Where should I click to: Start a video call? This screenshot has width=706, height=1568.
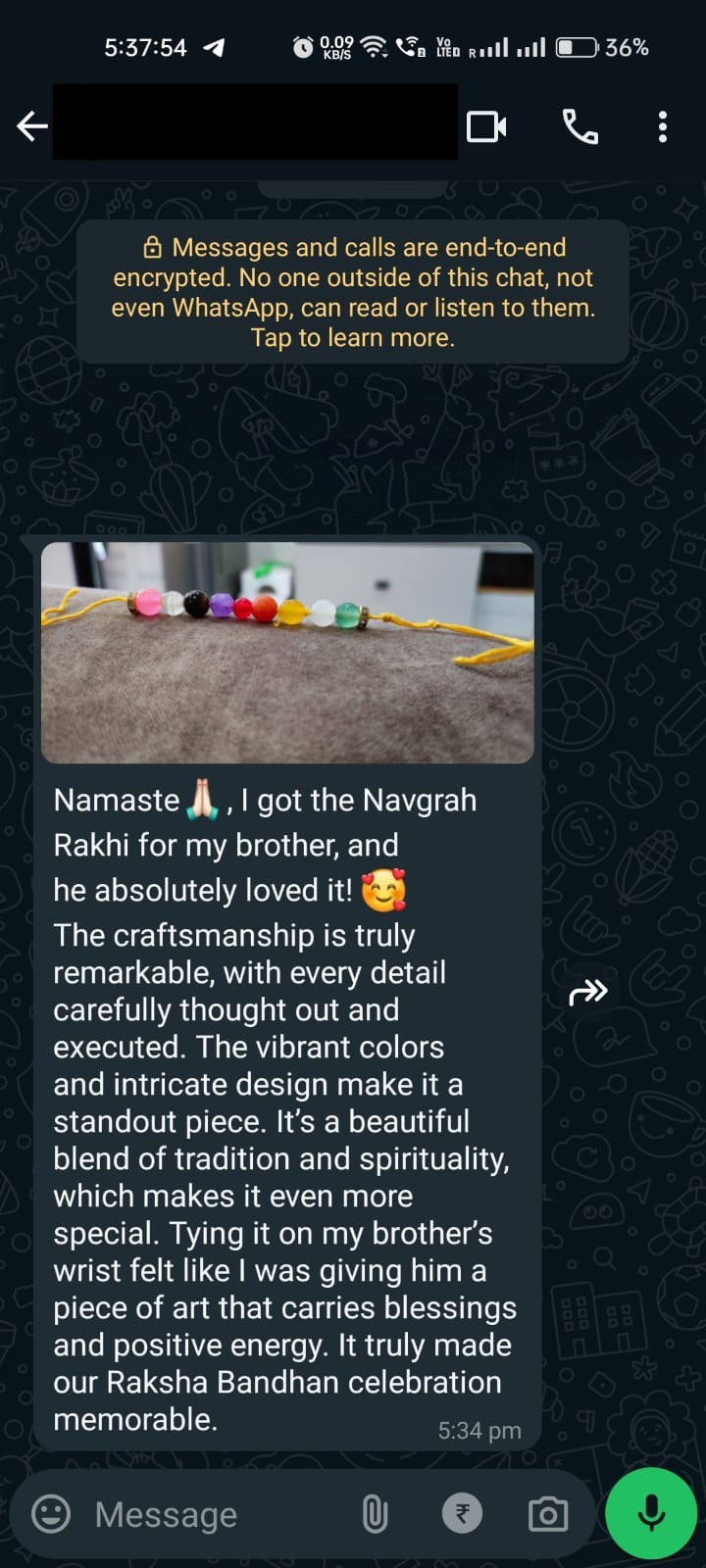pos(486,126)
